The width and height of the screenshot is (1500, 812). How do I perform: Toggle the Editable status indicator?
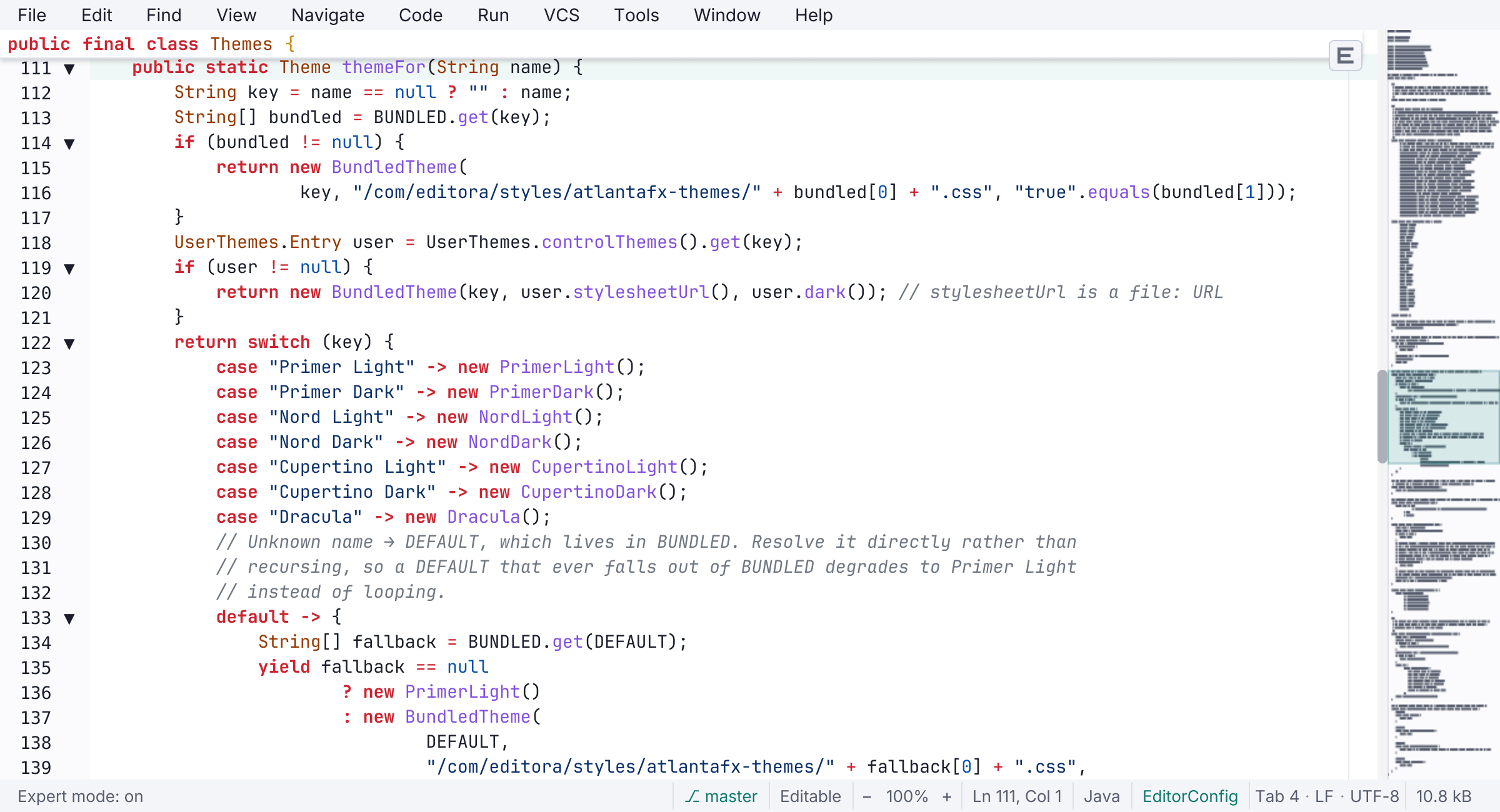(x=810, y=796)
